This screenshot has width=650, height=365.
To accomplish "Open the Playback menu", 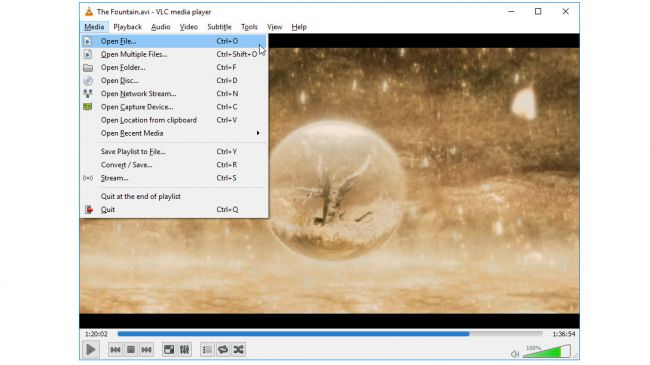I will [127, 27].
